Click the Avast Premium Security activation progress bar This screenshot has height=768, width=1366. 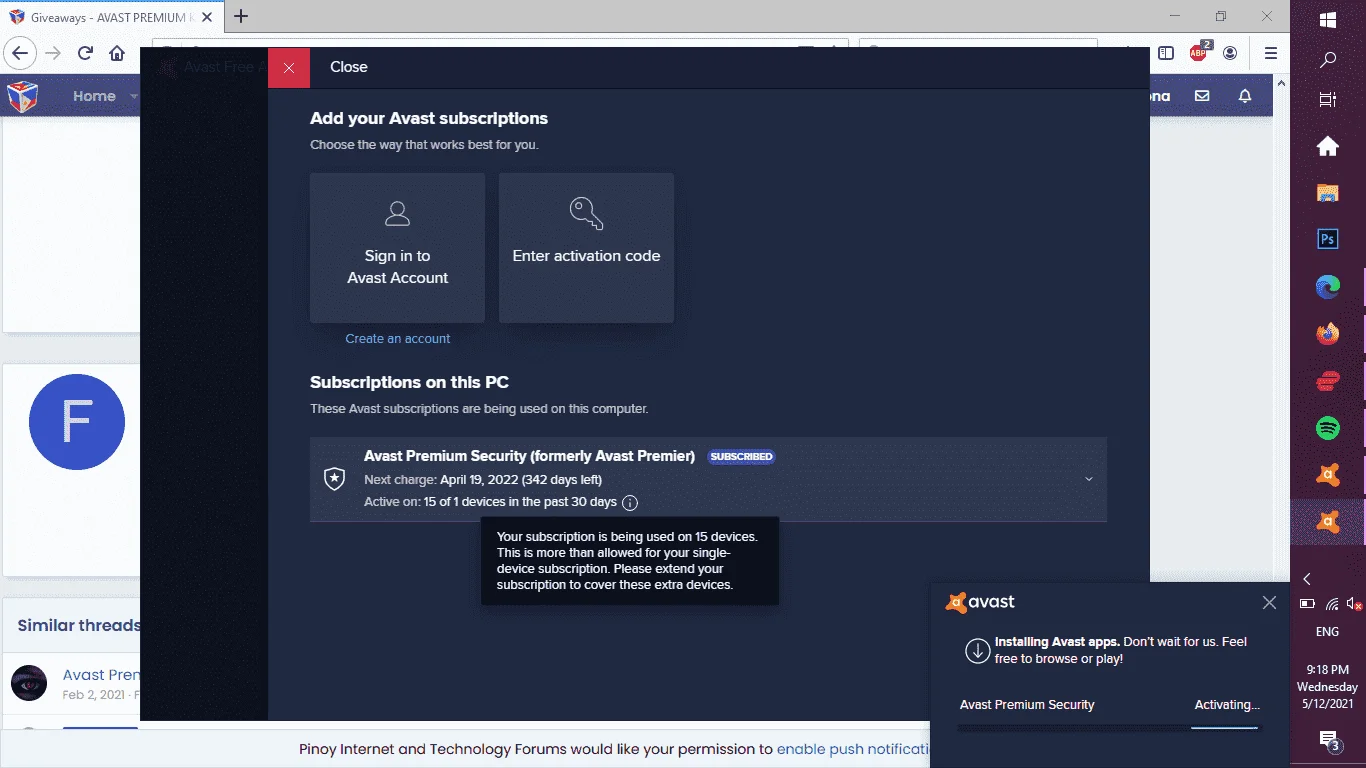[1108, 728]
